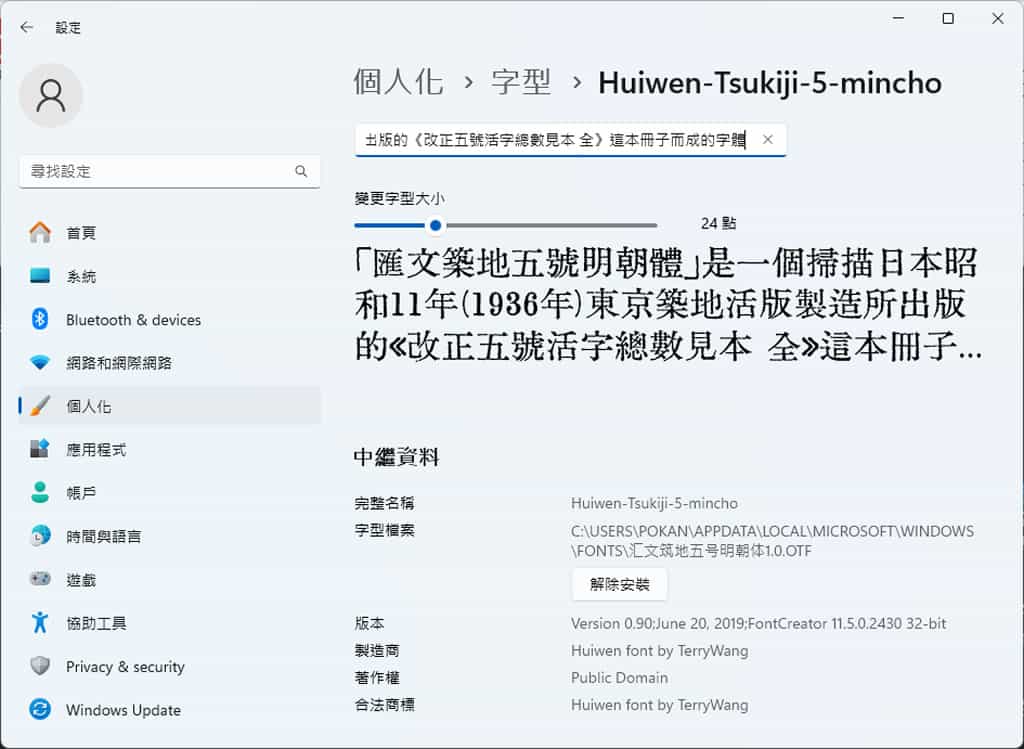Click the large font preview sample text

coord(668,304)
